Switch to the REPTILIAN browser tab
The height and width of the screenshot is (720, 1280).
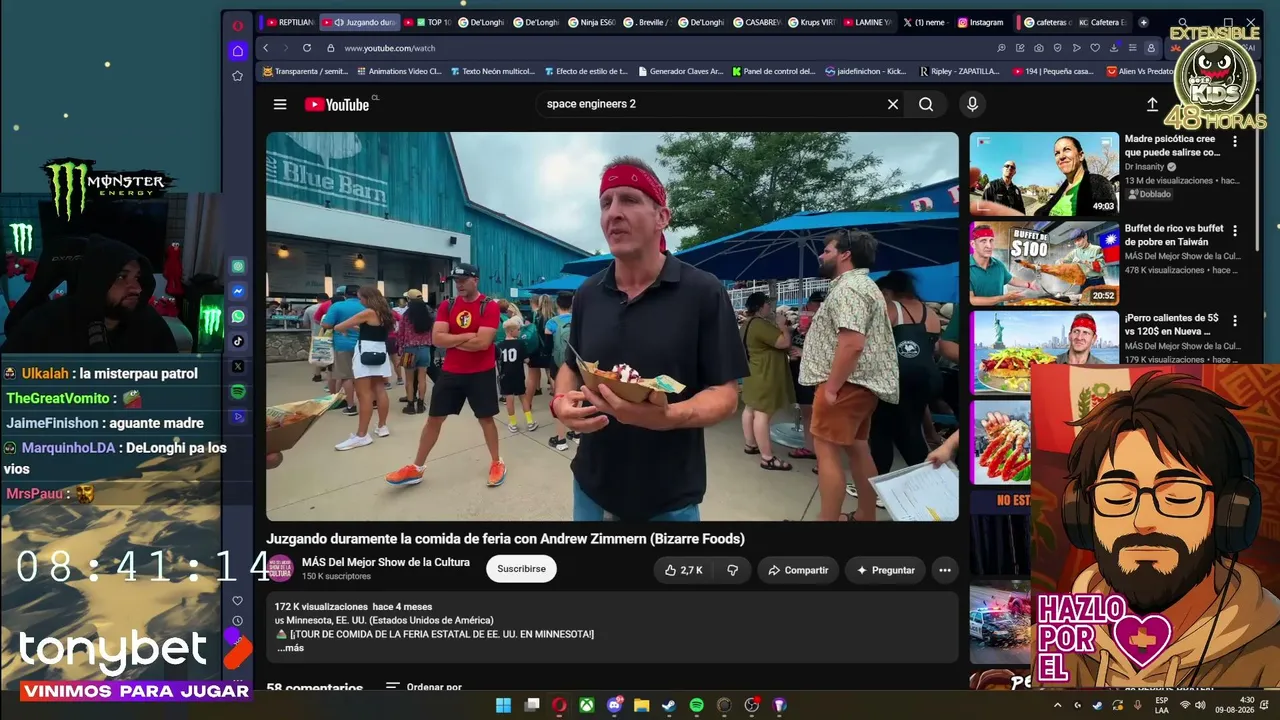(289, 22)
